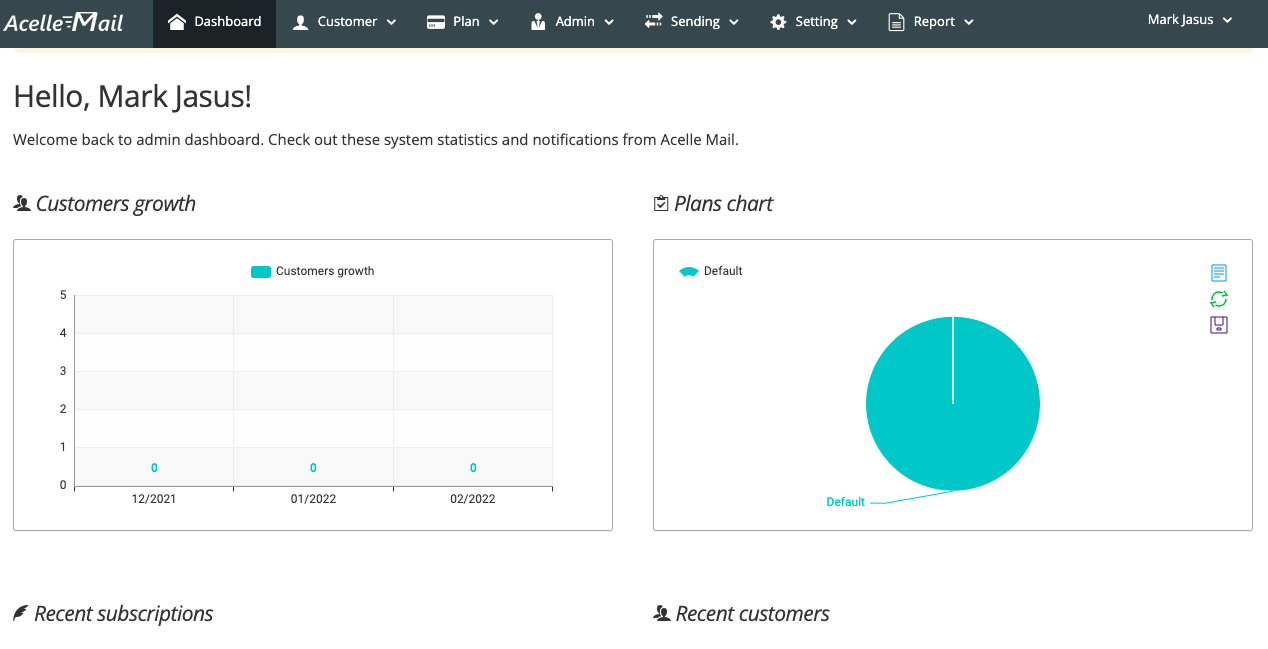The image size is (1268, 649).
Task: Click the Sending arrows icon
Action: click(653, 21)
